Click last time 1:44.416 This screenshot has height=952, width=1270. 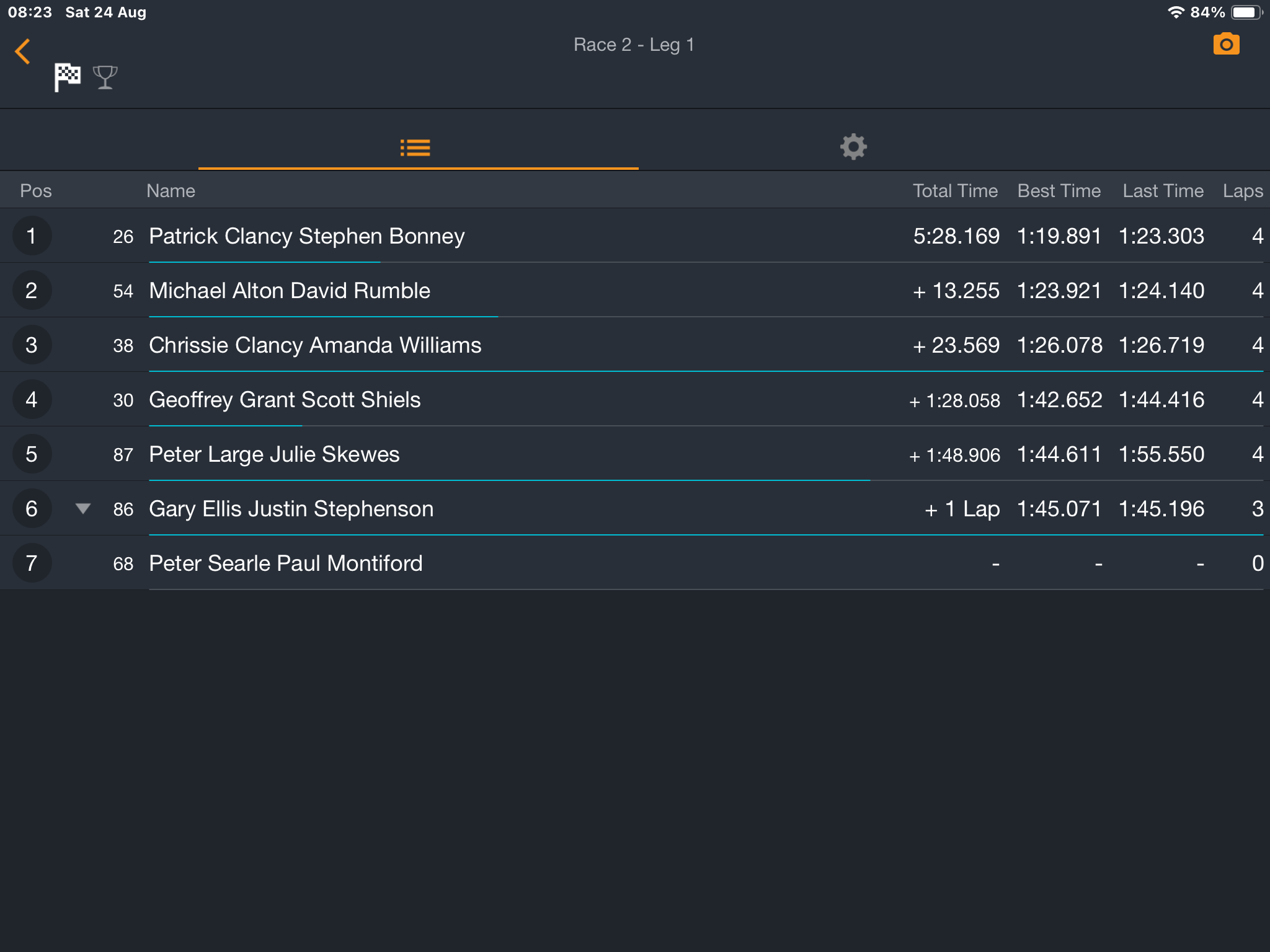click(1161, 400)
